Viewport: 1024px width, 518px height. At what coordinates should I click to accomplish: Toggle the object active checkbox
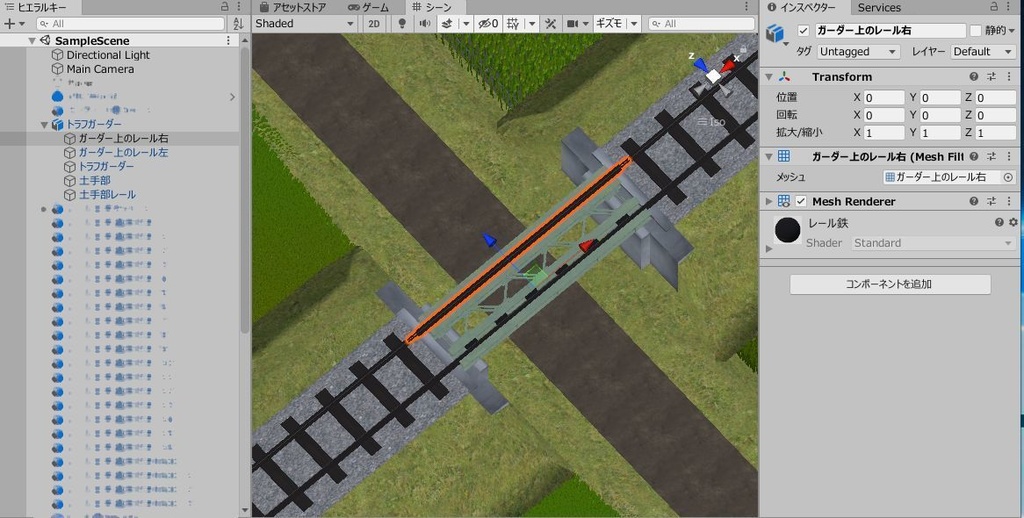[x=803, y=31]
